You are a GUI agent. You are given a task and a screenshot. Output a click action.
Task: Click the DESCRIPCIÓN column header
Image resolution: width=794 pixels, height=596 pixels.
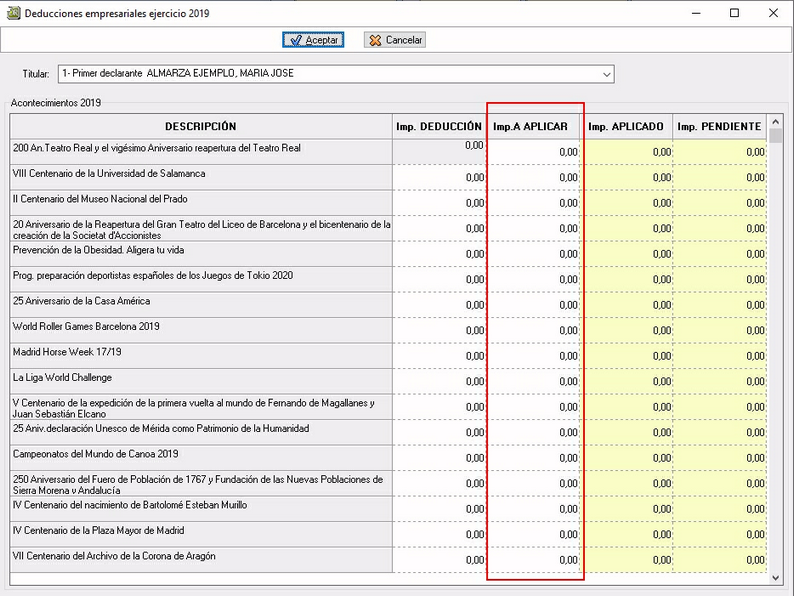coord(201,127)
